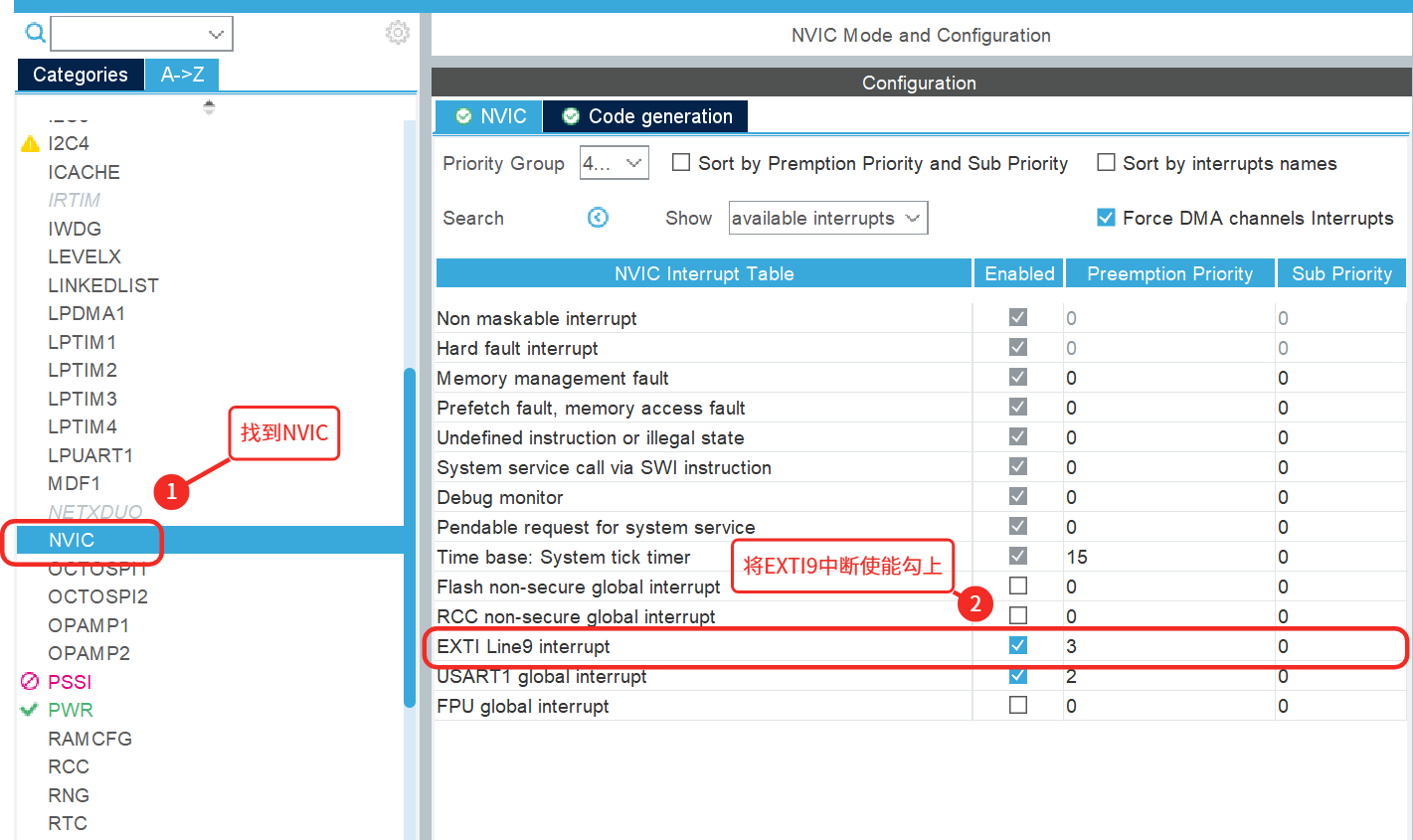Image resolution: width=1413 pixels, height=840 pixels.
Task: Enable Flash non-secure global interrupt checkbox
Action: 1018,586
